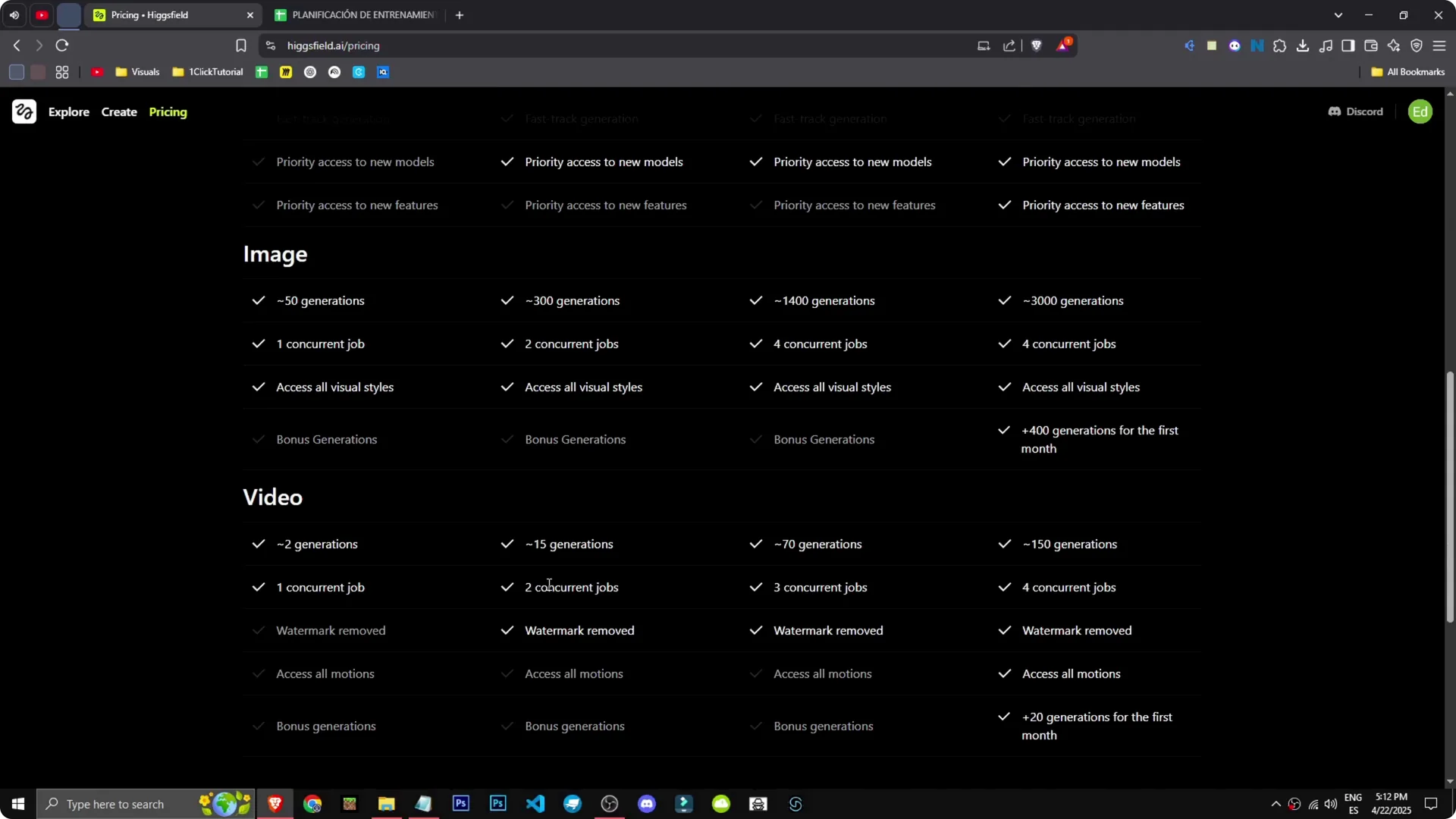
Task: Open the Create page link
Action: (119, 111)
